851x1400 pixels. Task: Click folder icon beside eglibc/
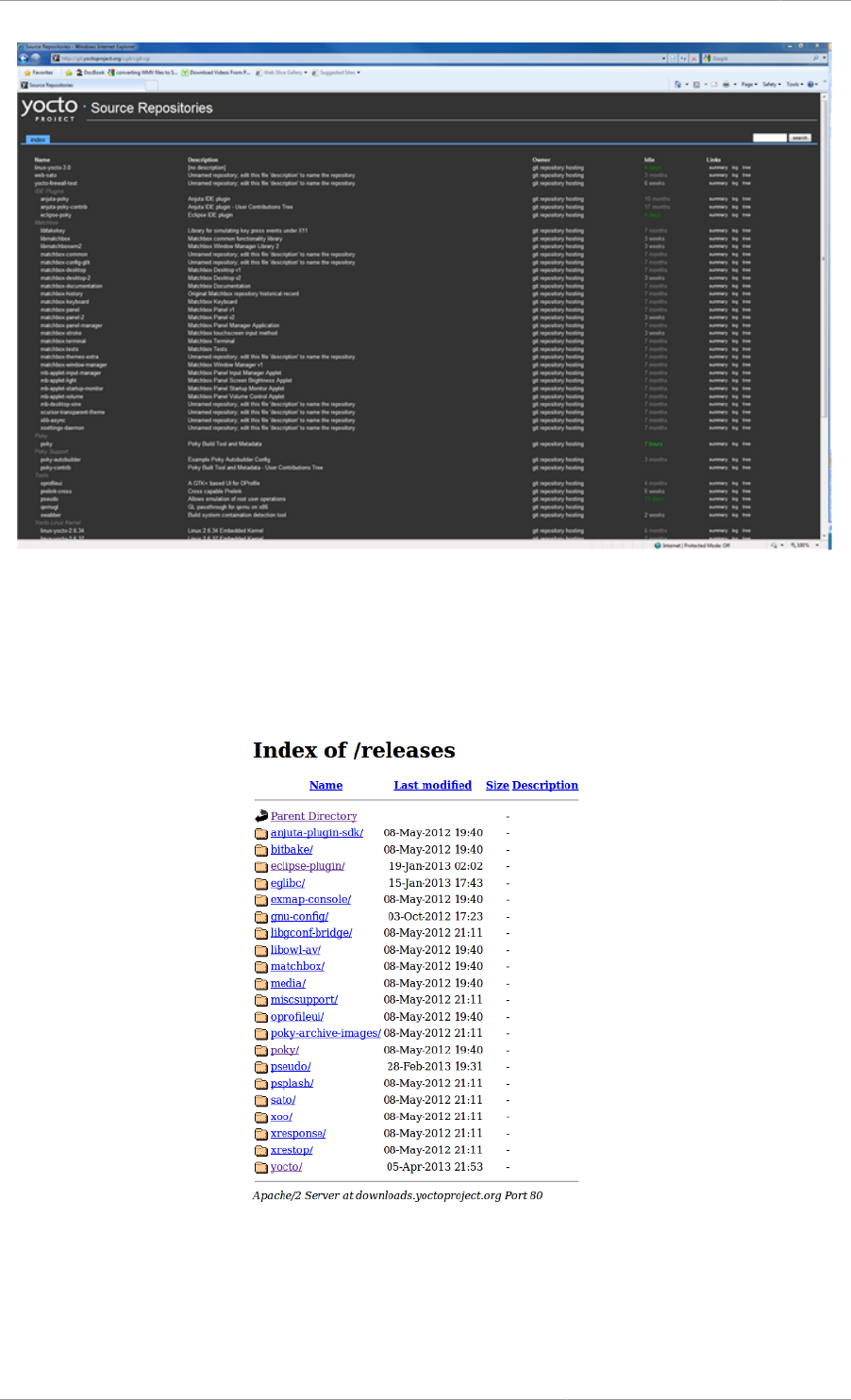tap(261, 883)
